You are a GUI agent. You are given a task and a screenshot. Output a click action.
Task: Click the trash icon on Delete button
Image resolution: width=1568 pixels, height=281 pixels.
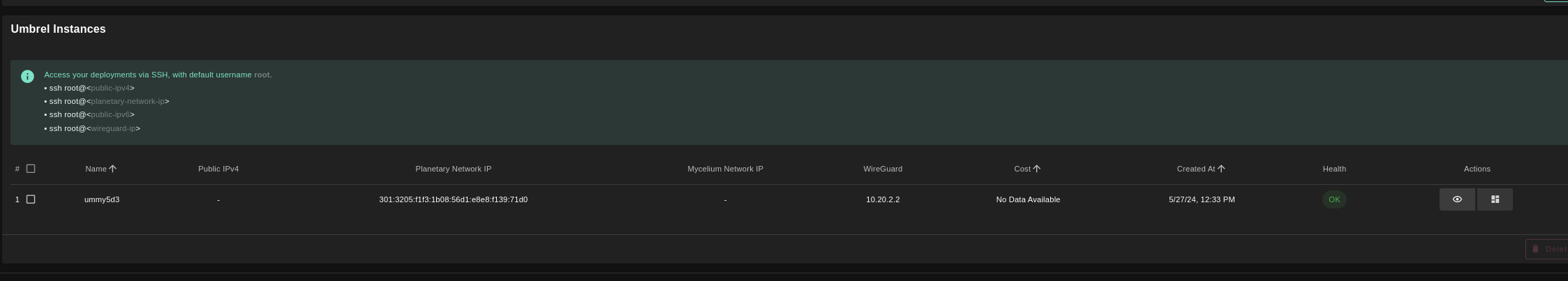[1535, 249]
